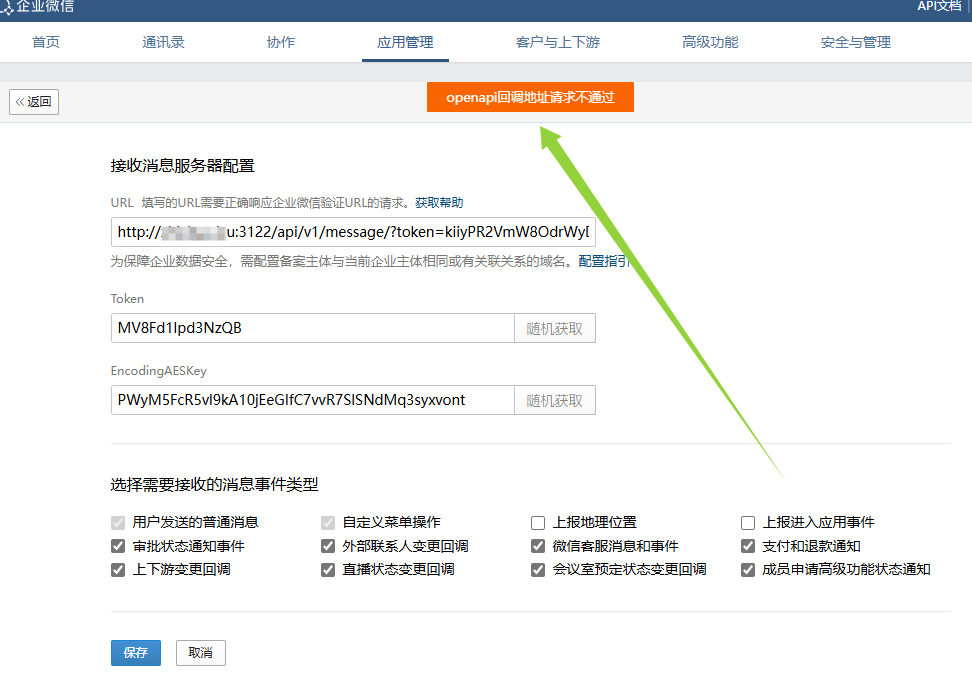Select the 应用管理 tab
972x682 pixels.
[405, 42]
